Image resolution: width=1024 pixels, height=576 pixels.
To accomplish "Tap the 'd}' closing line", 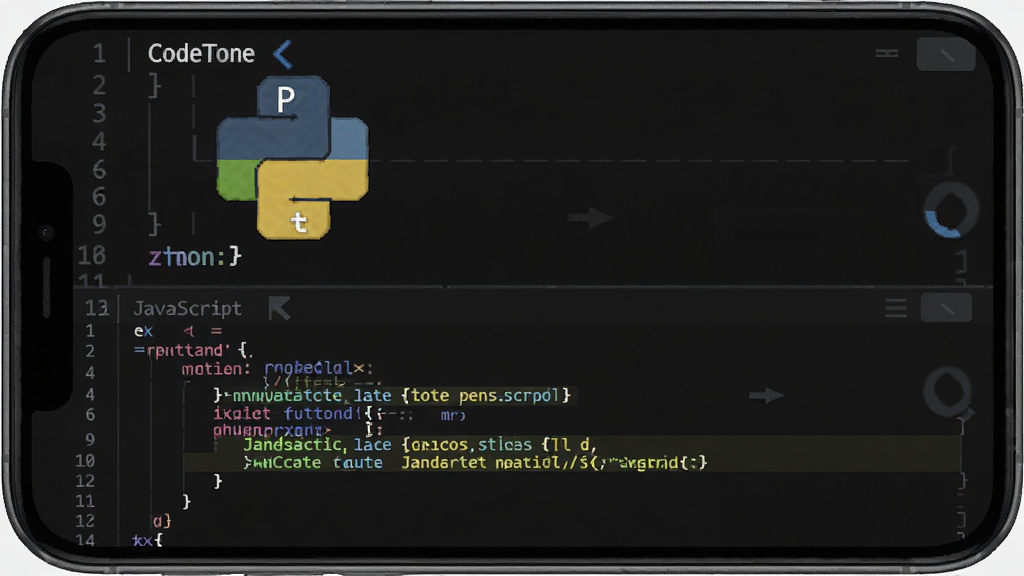I will pyautogui.click(x=162, y=521).
